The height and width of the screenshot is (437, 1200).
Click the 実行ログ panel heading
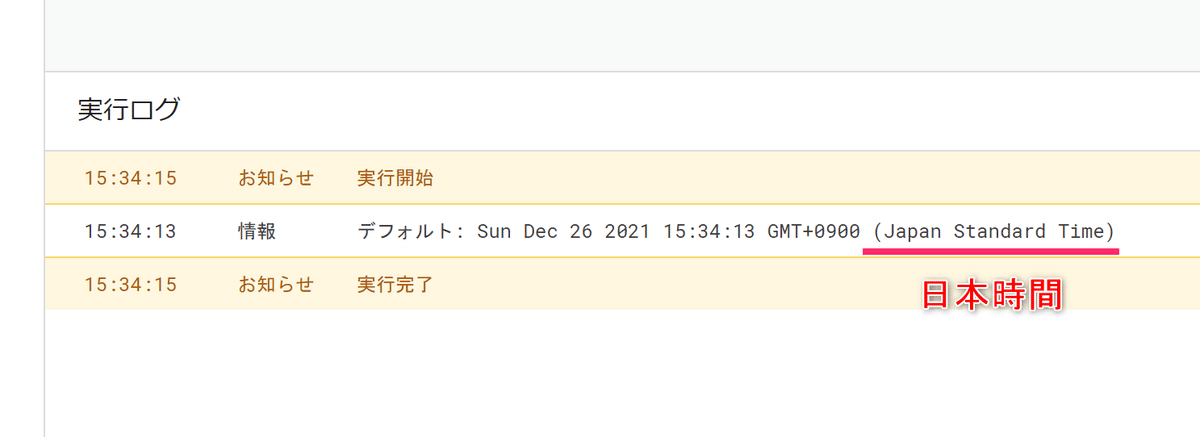click(x=129, y=110)
